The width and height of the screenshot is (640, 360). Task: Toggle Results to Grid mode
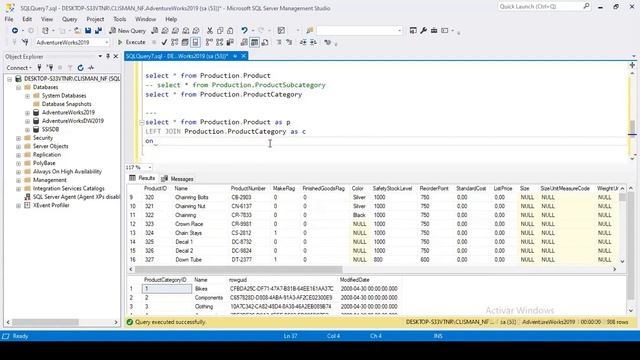254,42
